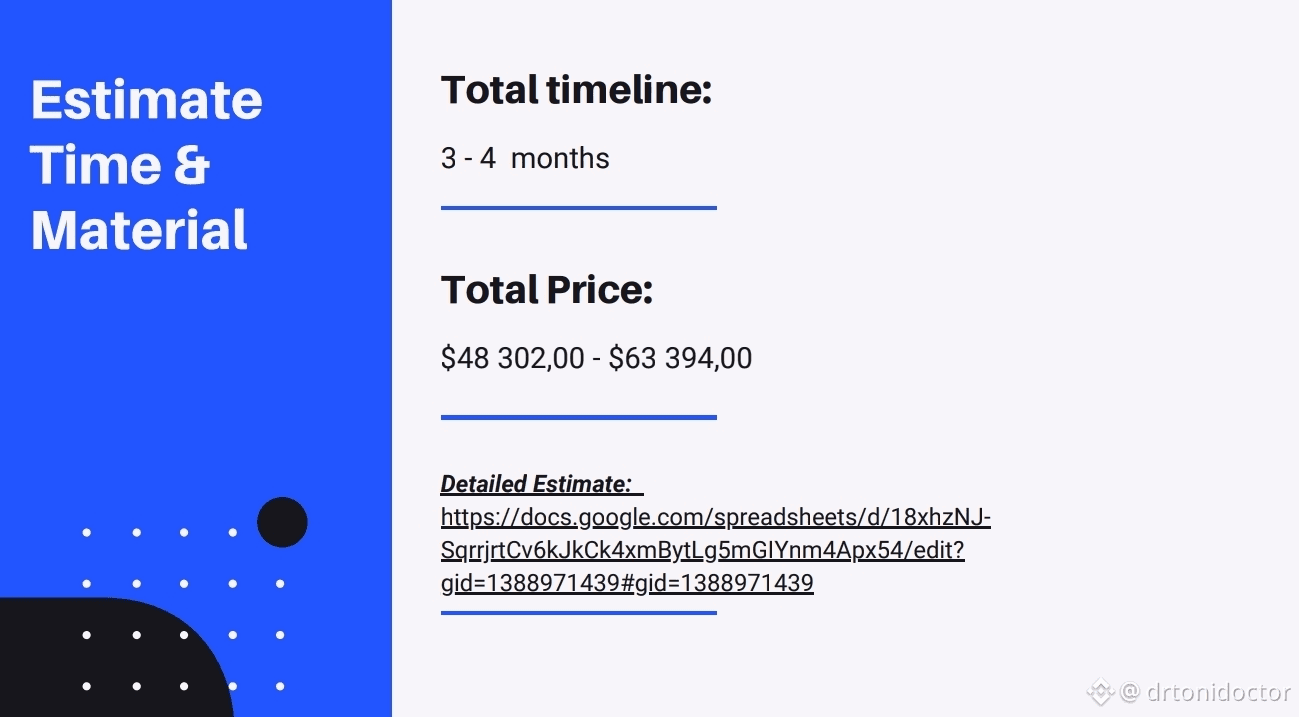
Task: Select the black circle on blue panel
Action: pos(282,522)
